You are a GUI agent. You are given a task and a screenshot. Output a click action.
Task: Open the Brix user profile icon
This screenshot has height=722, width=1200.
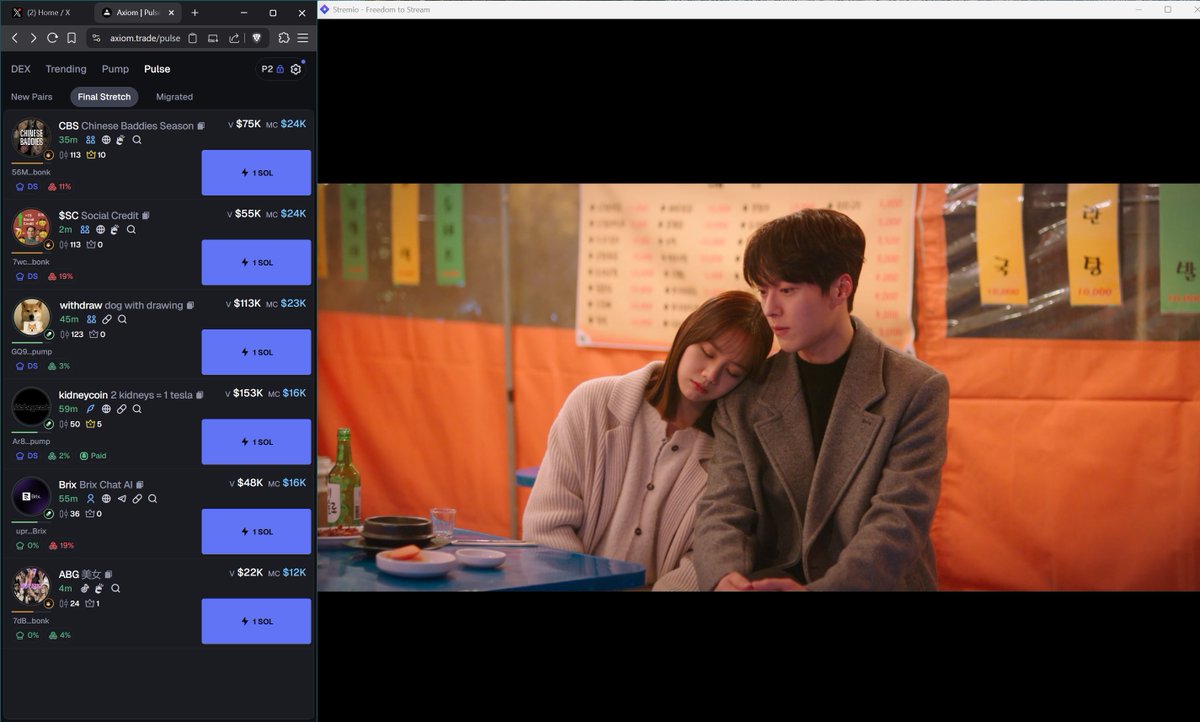91,498
